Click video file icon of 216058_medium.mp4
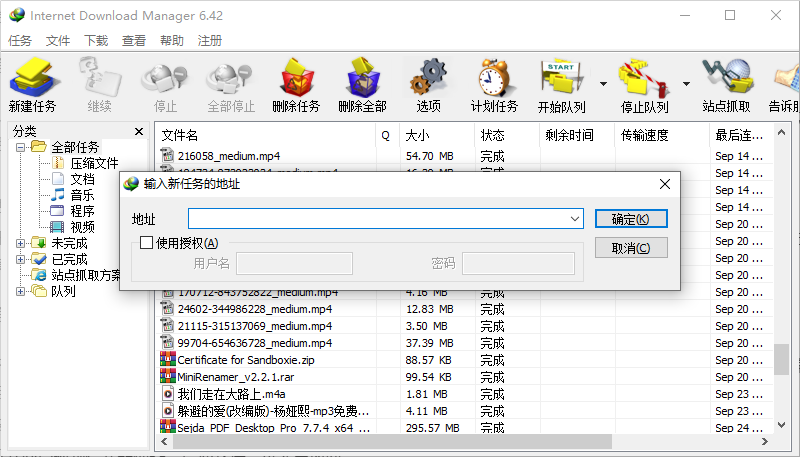Image resolution: width=800 pixels, height=457 pixels. click(x=167, y=155)
